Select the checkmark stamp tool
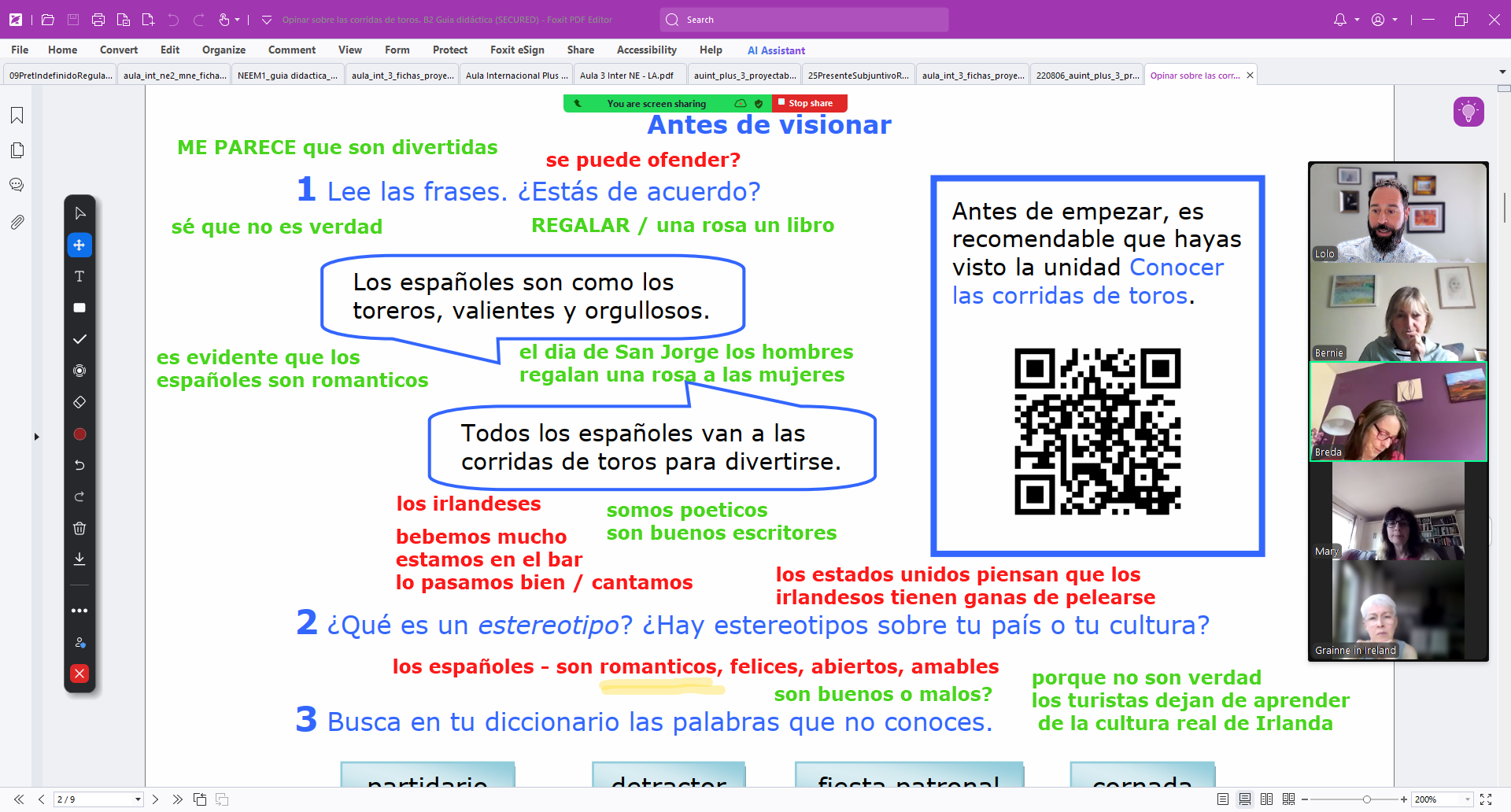This screenshot has width=1511, height=812. (x=79, y=339)
